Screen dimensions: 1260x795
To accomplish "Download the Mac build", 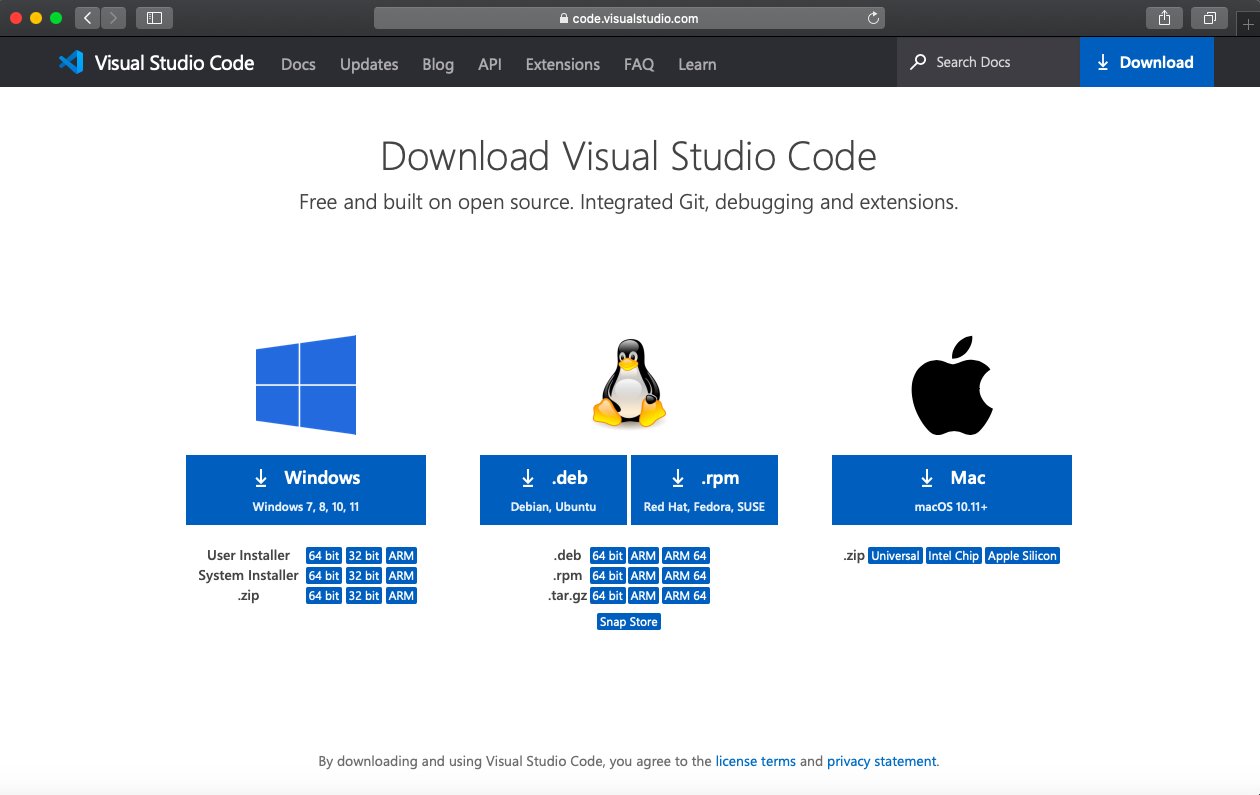I will tap(952, 490).
